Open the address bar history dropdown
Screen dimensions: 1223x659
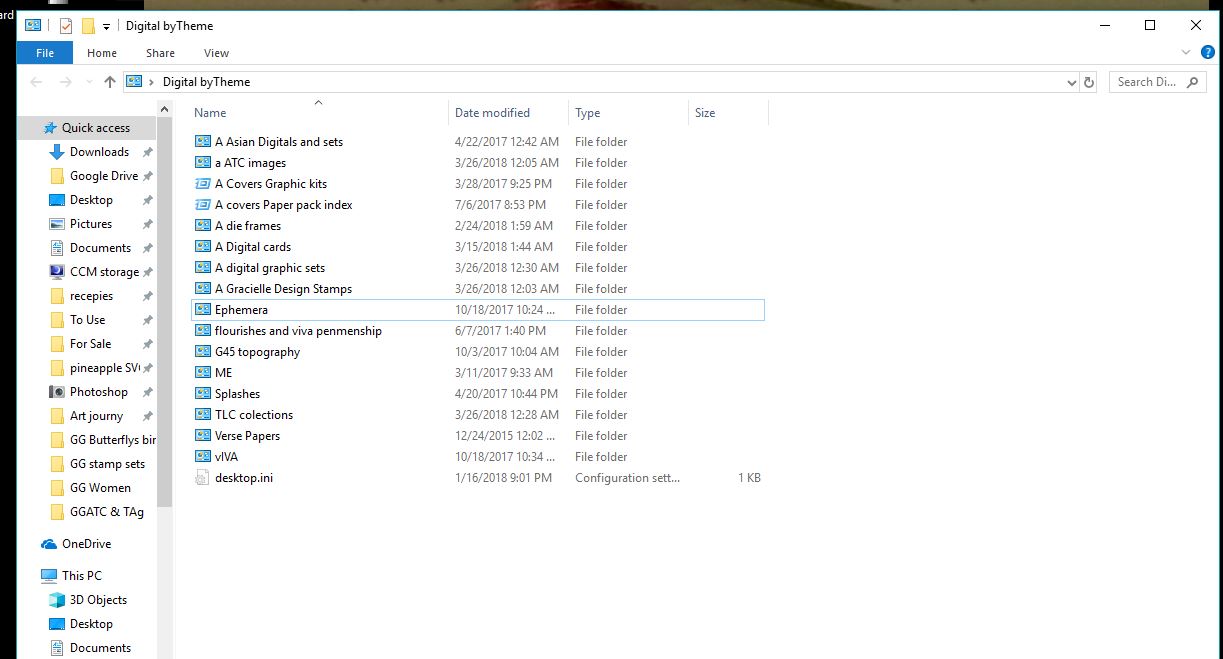[x=1071, y=81]
